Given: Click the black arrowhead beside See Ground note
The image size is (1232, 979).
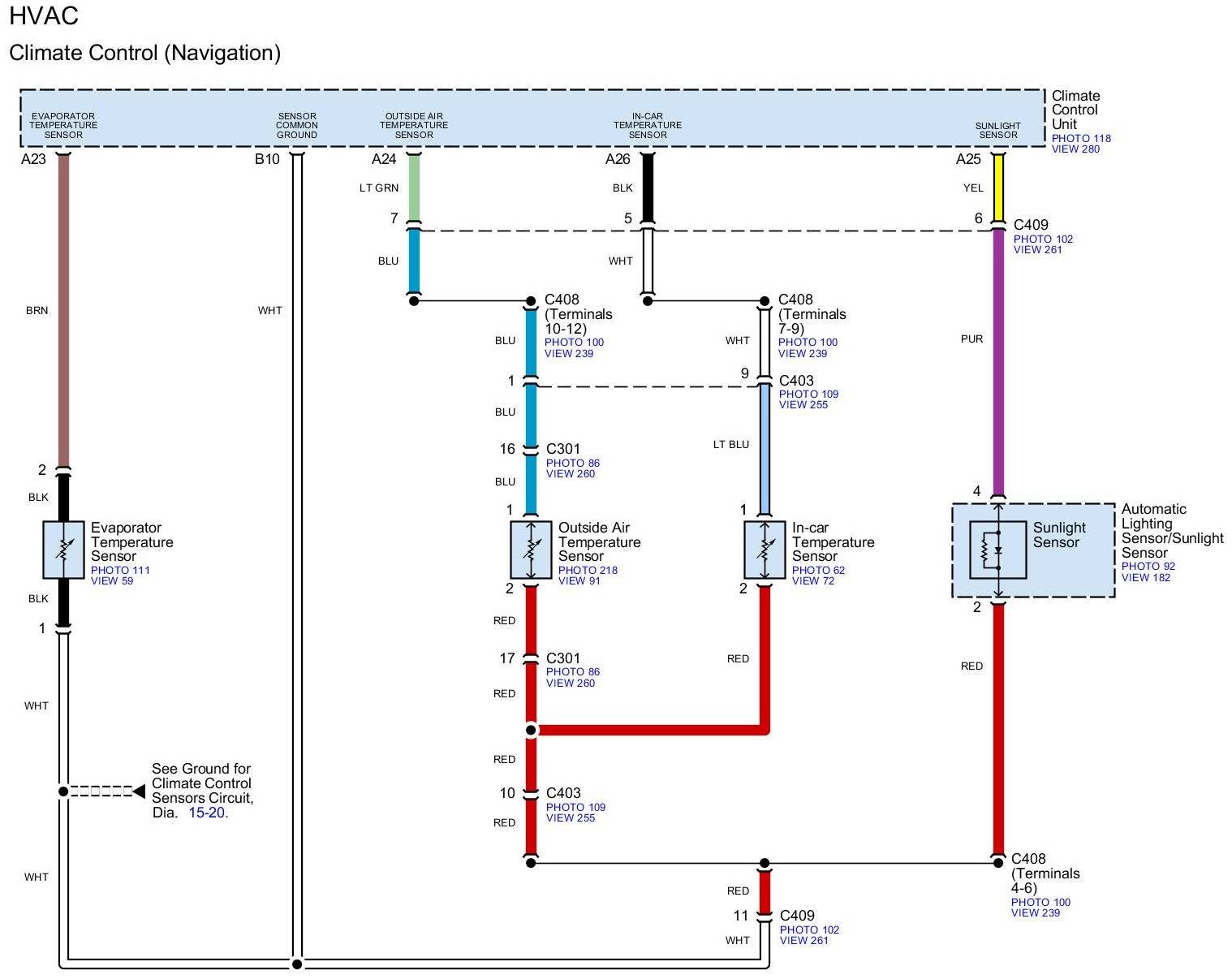Looking at the screenshot, I should [x=139, y=791].
